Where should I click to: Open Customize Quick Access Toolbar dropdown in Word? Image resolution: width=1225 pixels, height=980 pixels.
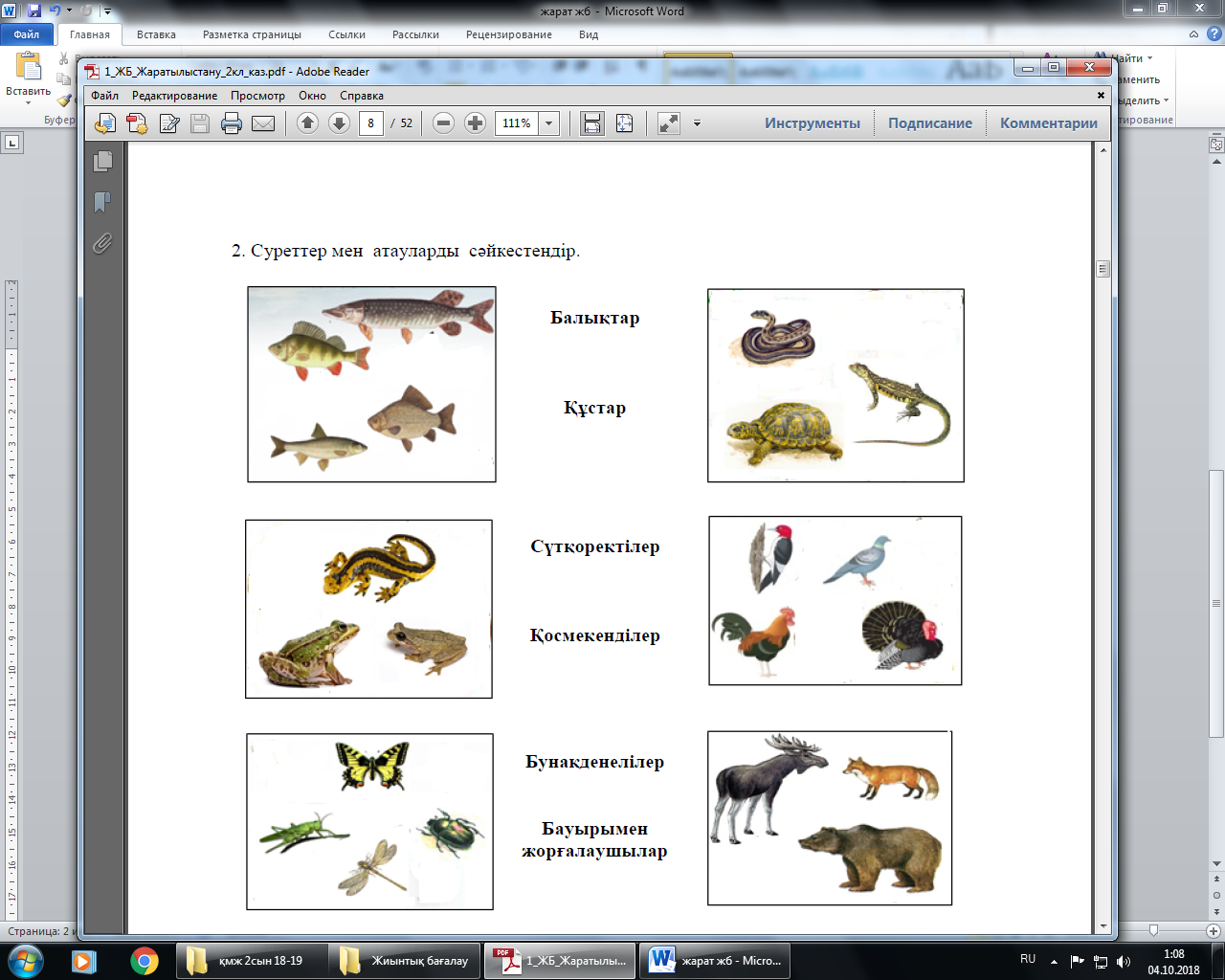pos(106,11)
